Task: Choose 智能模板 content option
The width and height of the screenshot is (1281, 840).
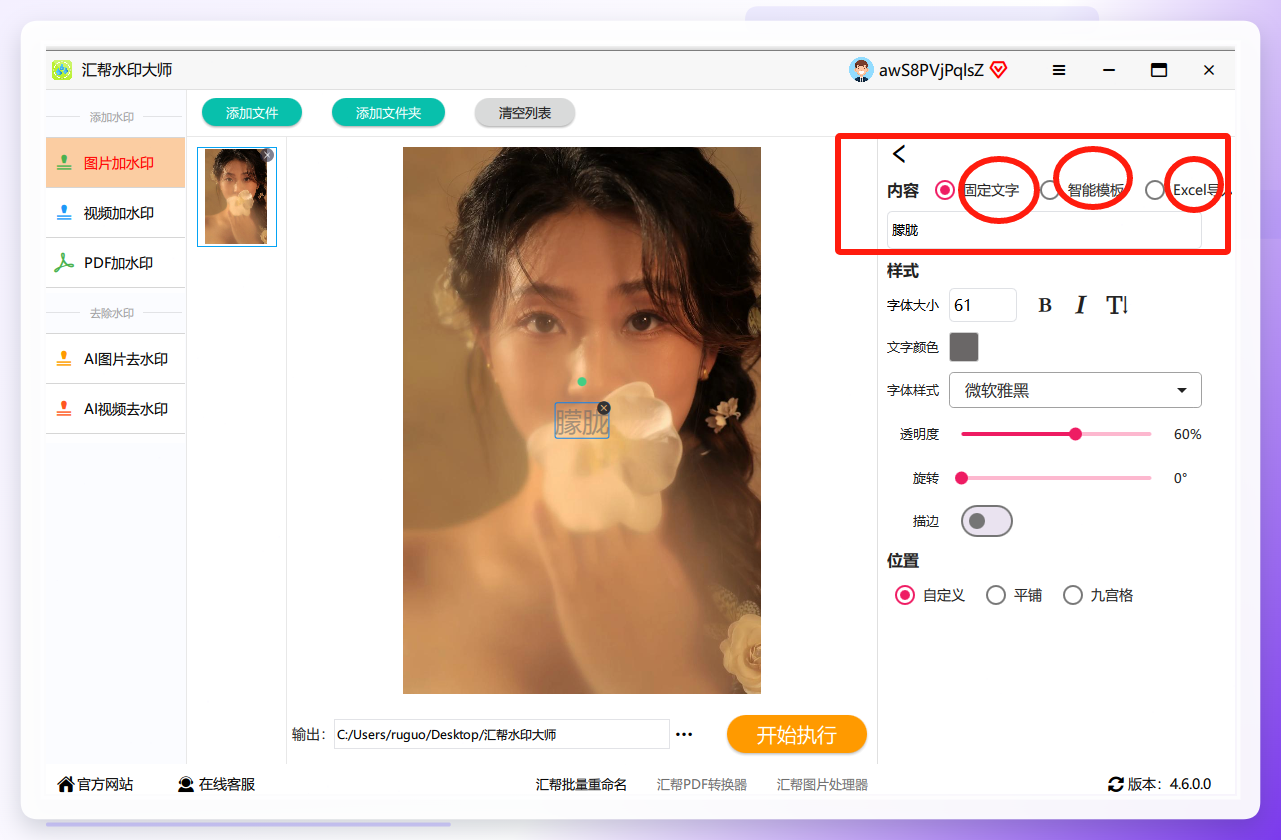Action: (1082, 190)
